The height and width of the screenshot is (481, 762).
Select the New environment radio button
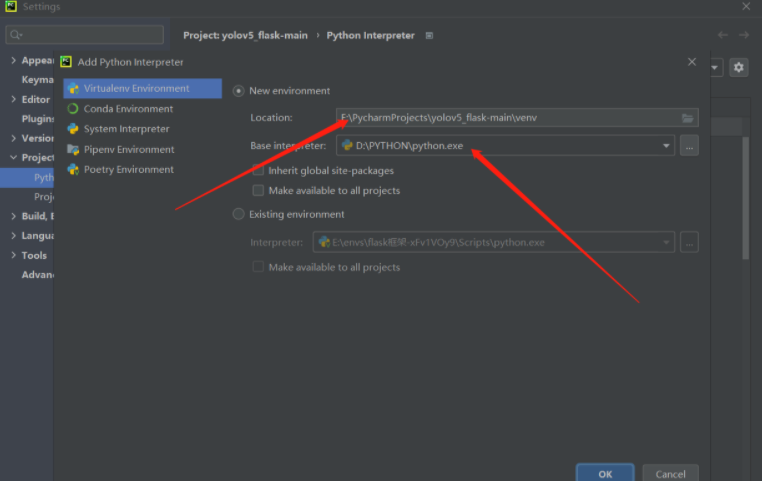tap(238, 91)
